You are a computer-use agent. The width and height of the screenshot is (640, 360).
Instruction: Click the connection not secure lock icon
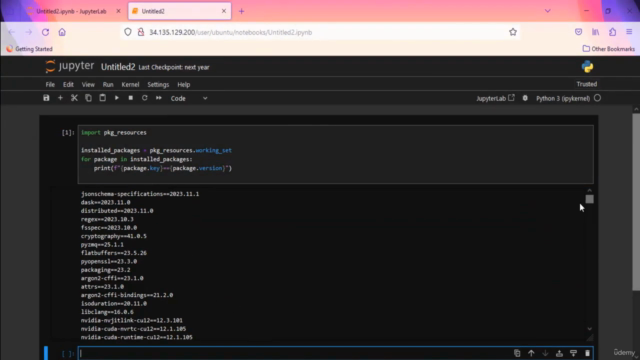141,32
